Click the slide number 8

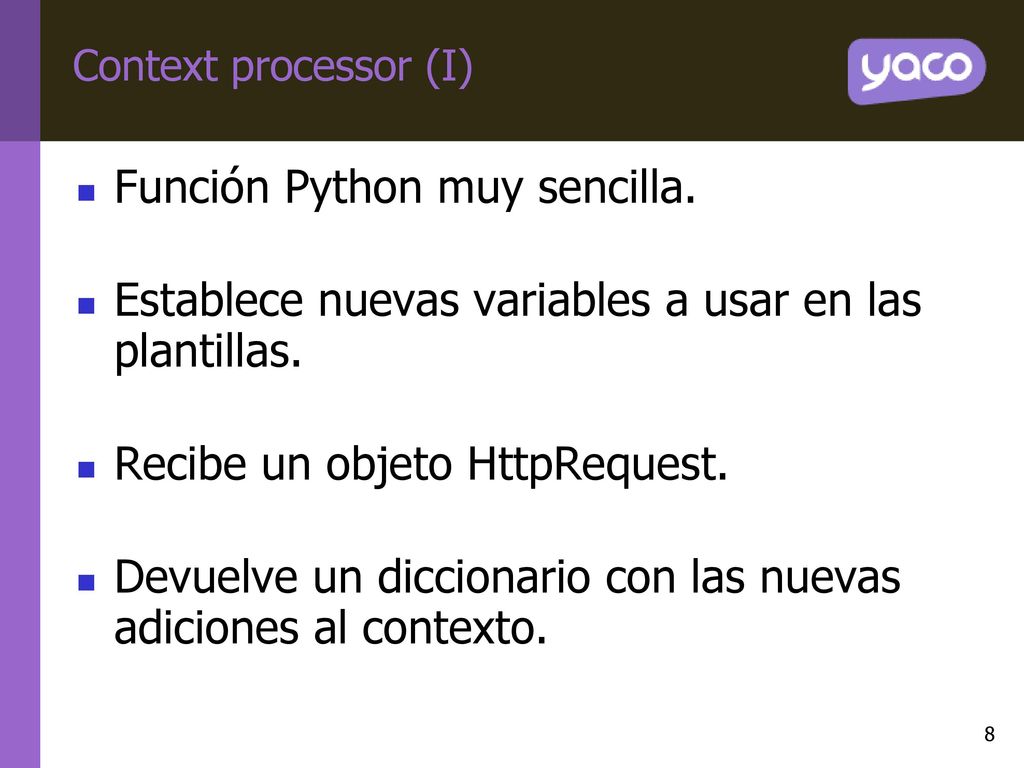point(989,734)
